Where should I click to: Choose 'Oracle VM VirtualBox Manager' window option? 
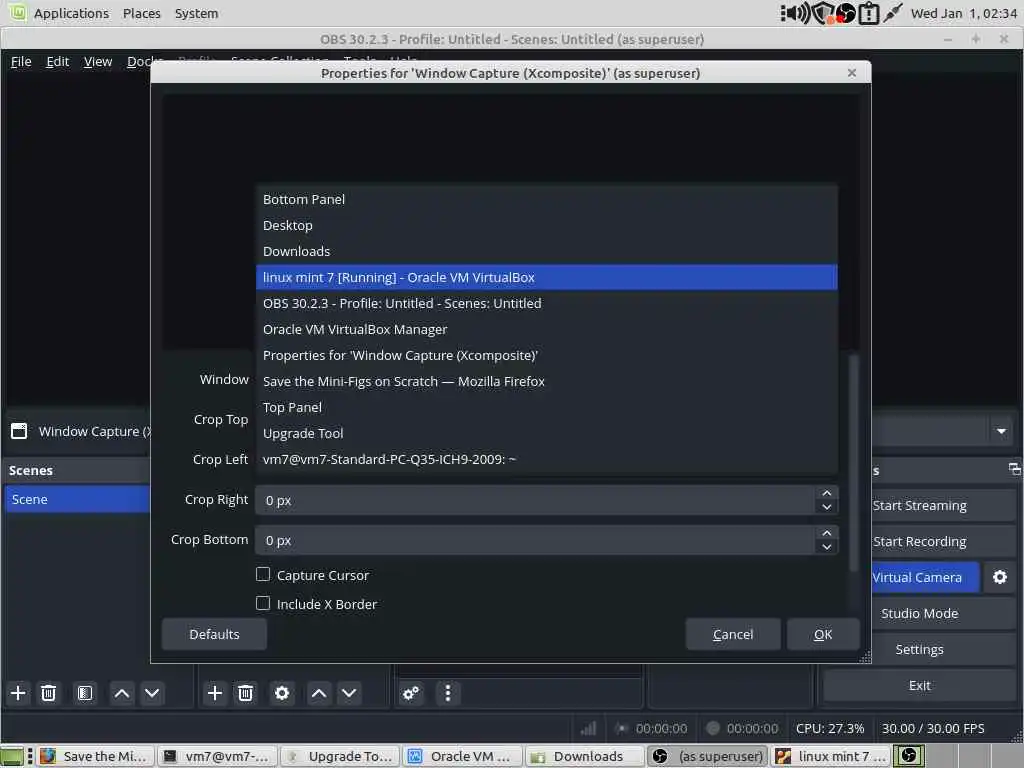pyautogui.click(x=547, y=329)
